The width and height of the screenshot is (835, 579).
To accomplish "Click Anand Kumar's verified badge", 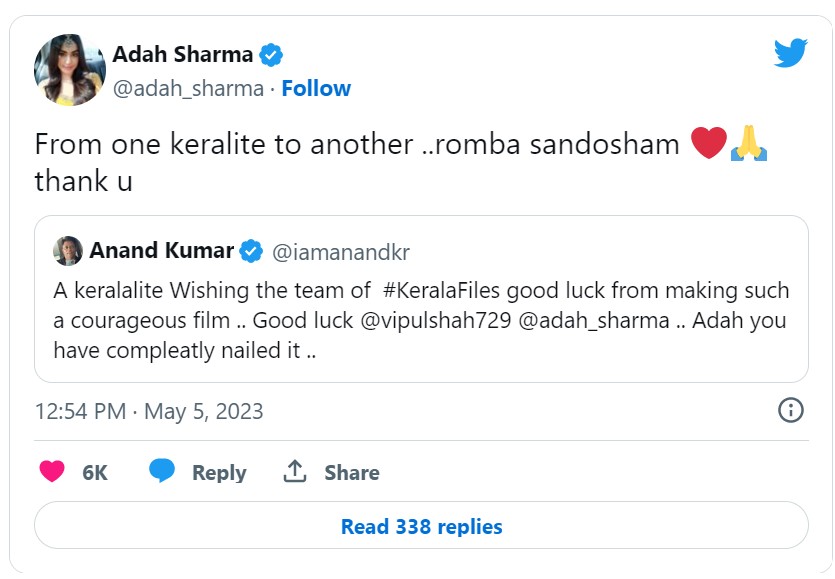I will click(252, 250).
